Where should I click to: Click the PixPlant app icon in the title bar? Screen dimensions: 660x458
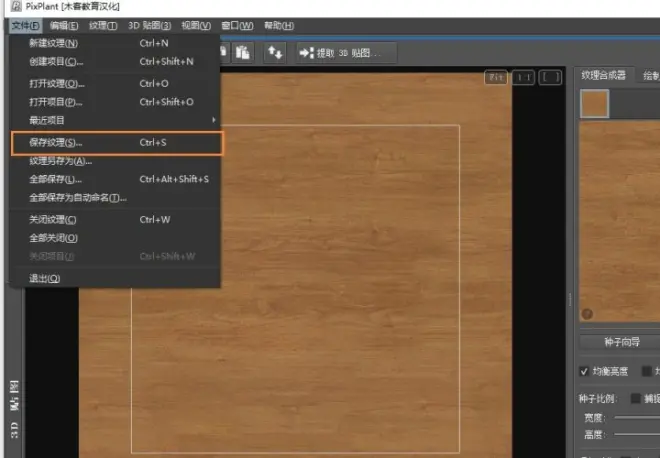coord(16,6)
